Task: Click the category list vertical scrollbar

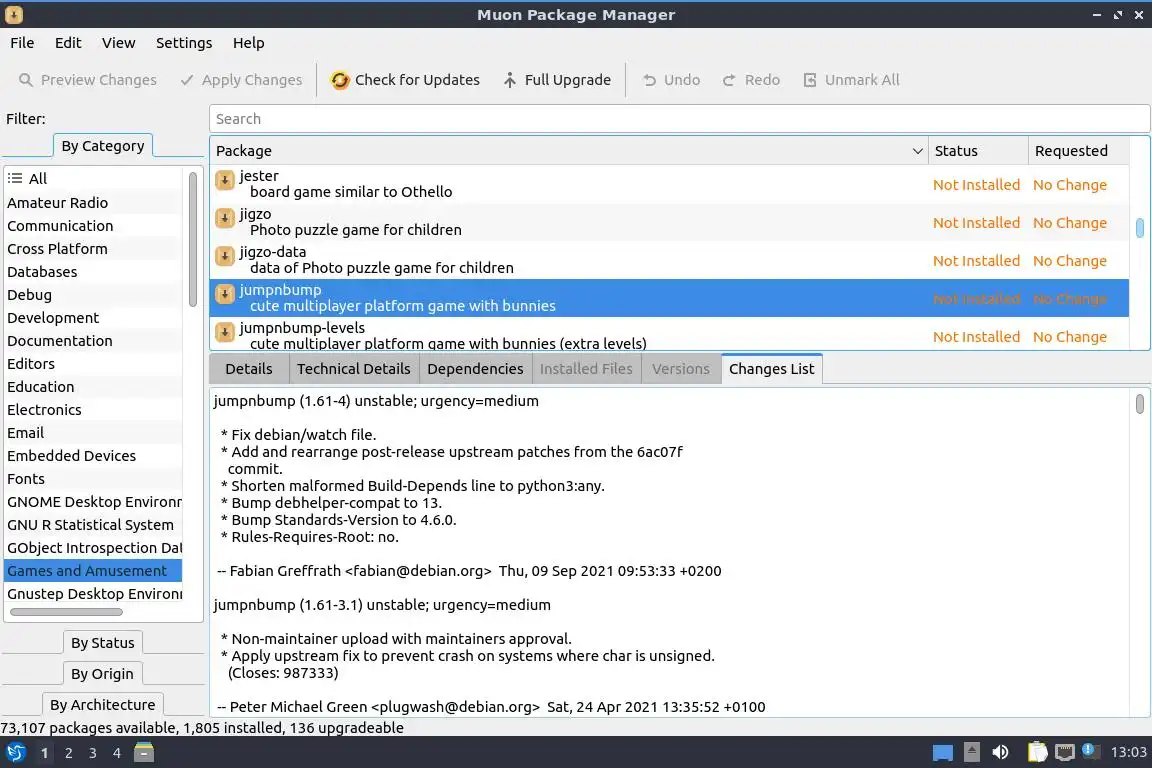Action: tap(192, 239)
